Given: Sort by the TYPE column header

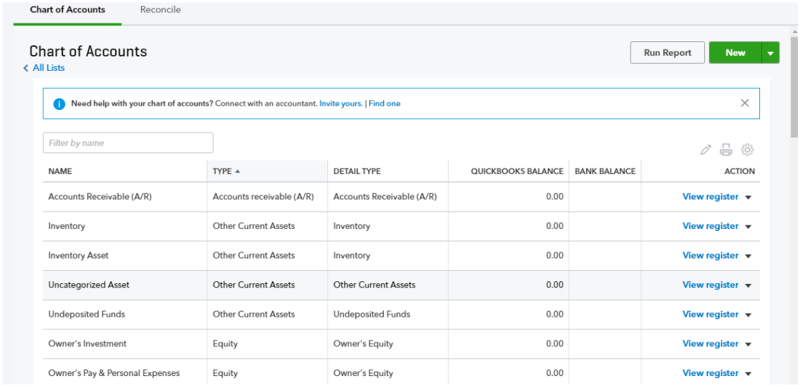Looking at the screenshot, I should click(x=267, y=171).
